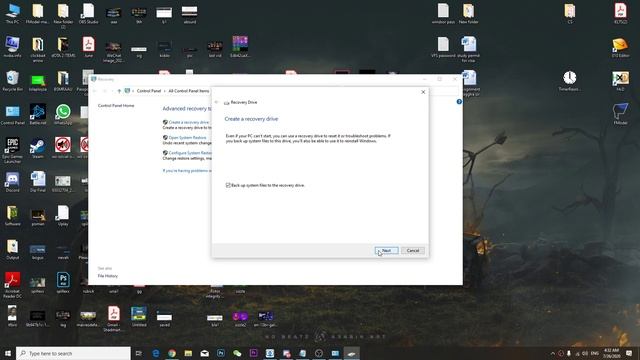Image resolution: width=640 pixels, height=360 pixels.
Task: Click the up arrow in Recovery window navigation
Action: pos(119,91)
